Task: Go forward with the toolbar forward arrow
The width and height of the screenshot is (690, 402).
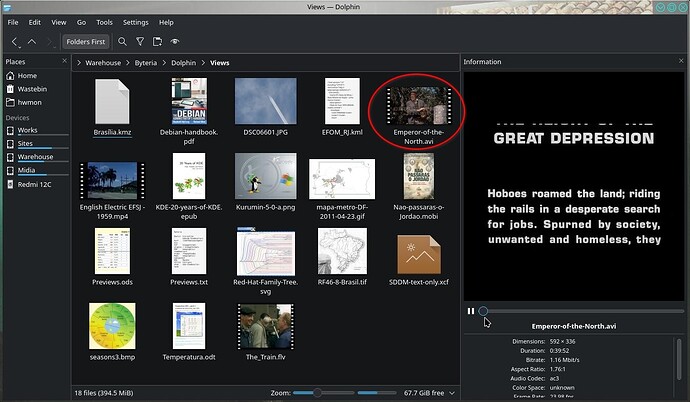Action: pyautogui.click(x=49, y=42)
